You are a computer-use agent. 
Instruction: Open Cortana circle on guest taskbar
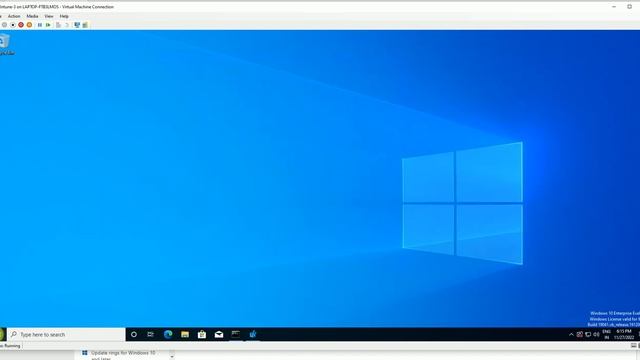pyautogui.click(x=133, y=334)
